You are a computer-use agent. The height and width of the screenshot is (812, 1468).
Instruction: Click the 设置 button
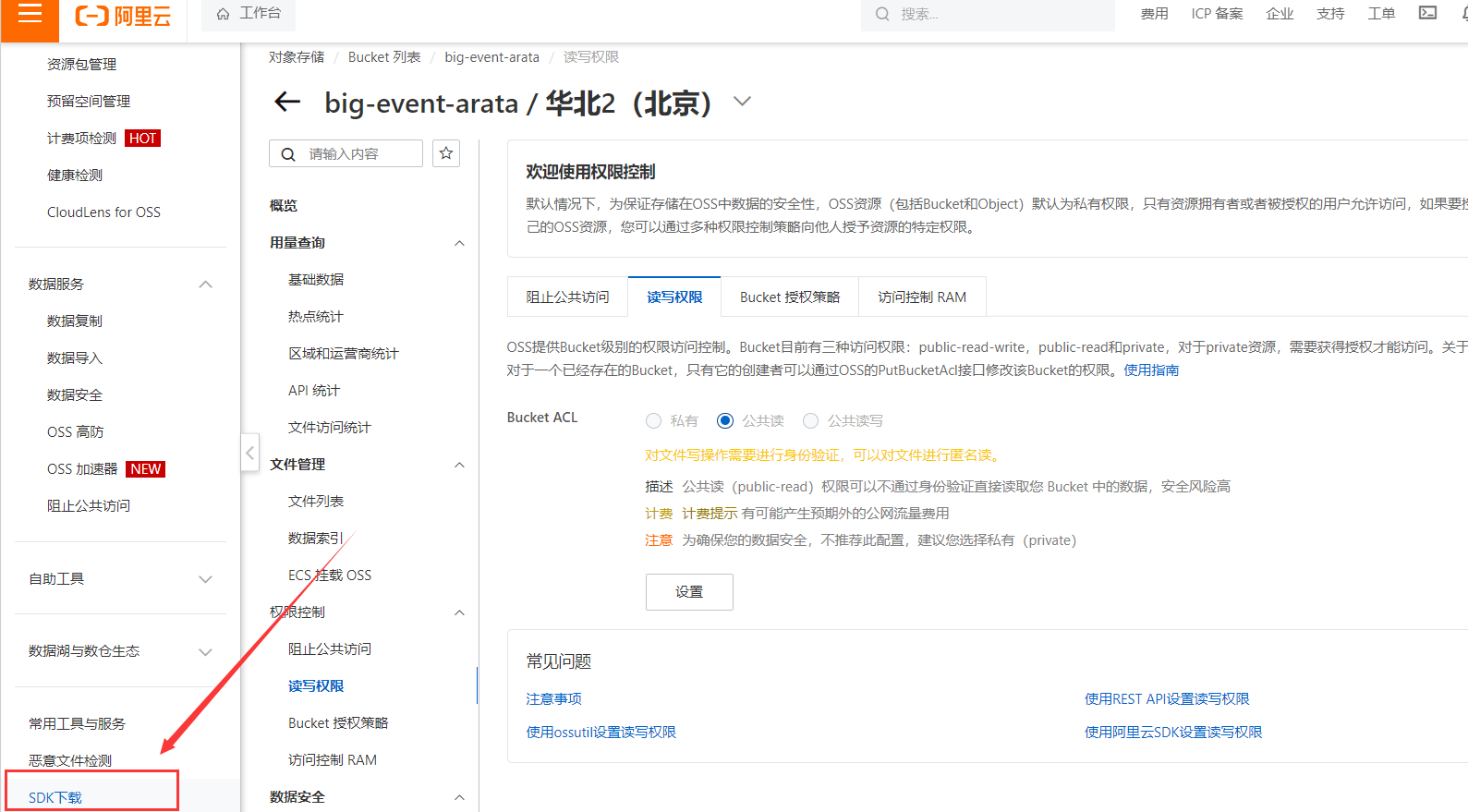[689, 592]
